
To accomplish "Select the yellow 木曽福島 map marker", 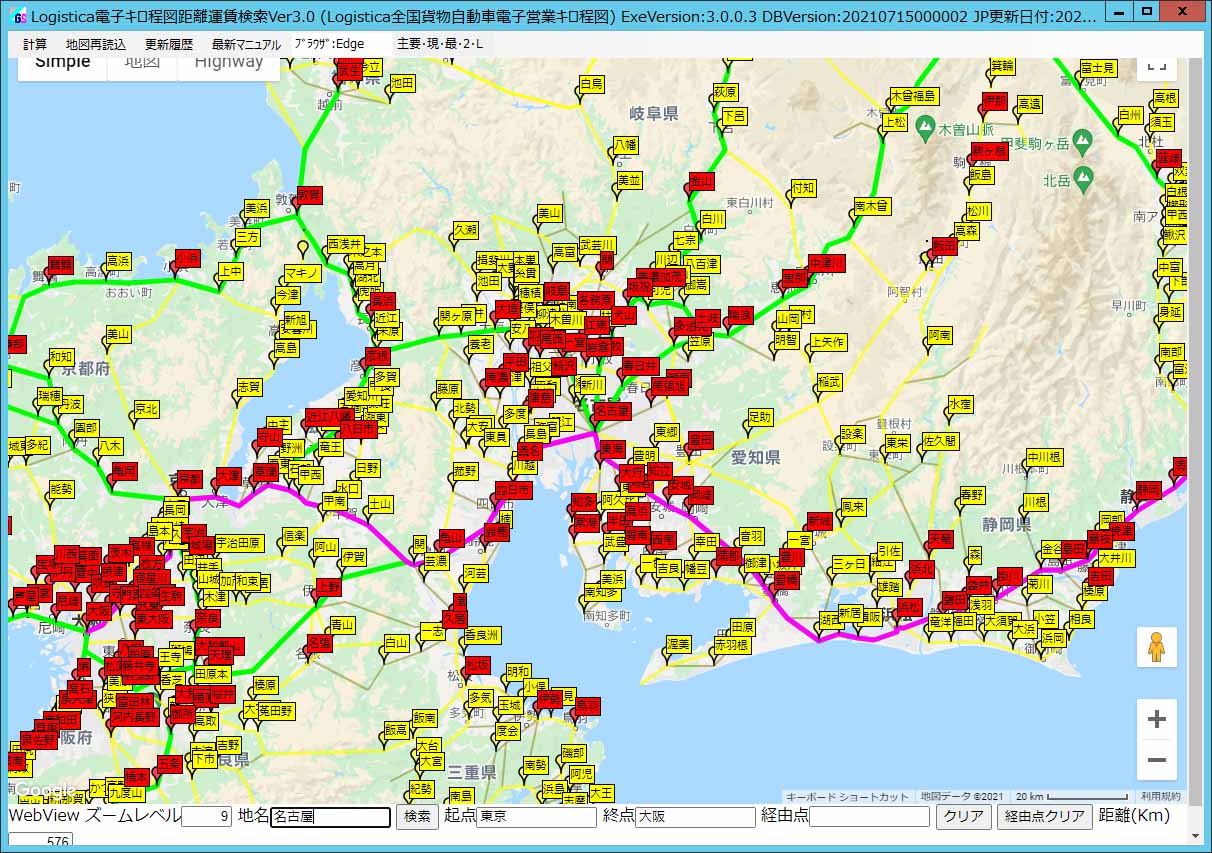I will 914,97.
